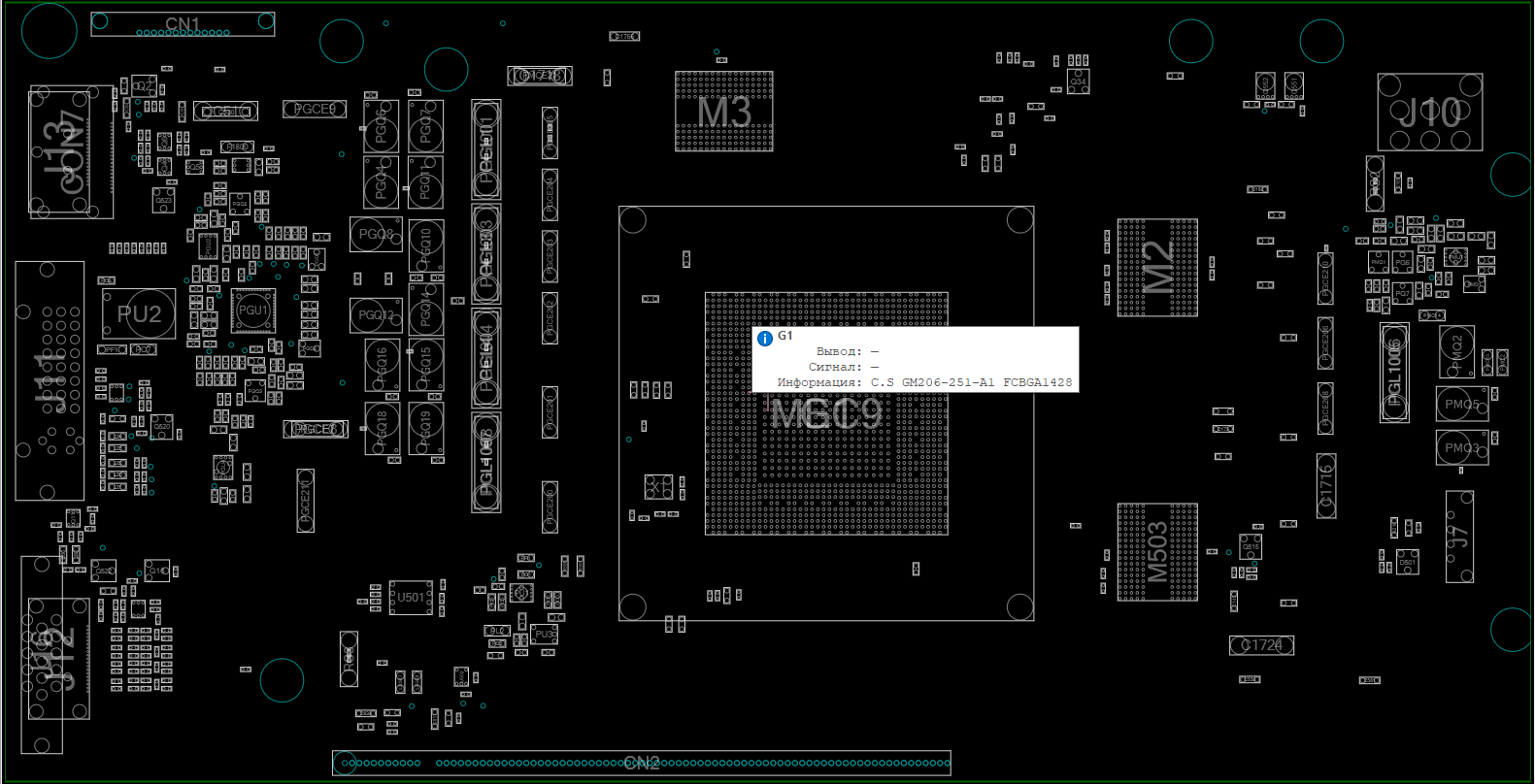This screenshot has width=1535, height=784.
Task: Click the PGQ12 MOSFET component
Action: tap(376, 315)
